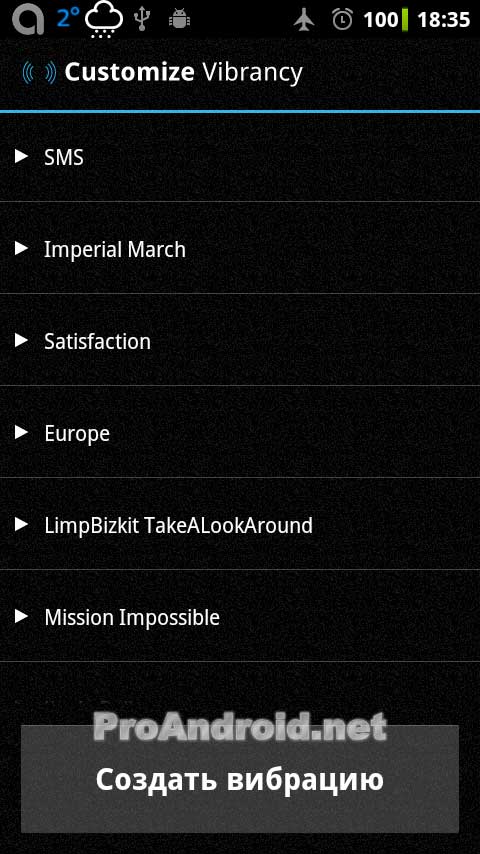Expand the Imperial March triangle
The width and height of the screenshot is (480, 854).
click(x=21, y=249)
